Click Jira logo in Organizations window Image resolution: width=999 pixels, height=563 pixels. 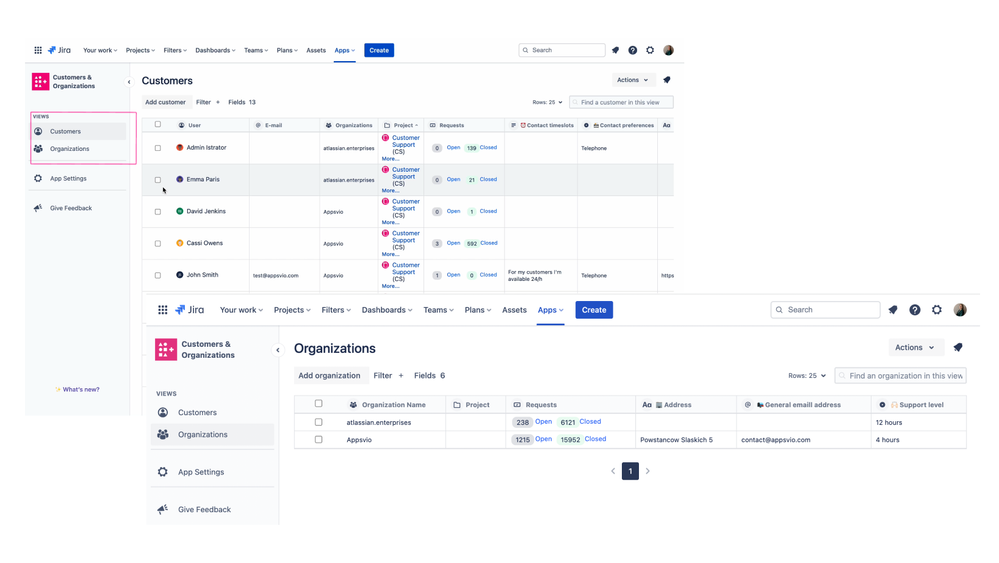190,310
